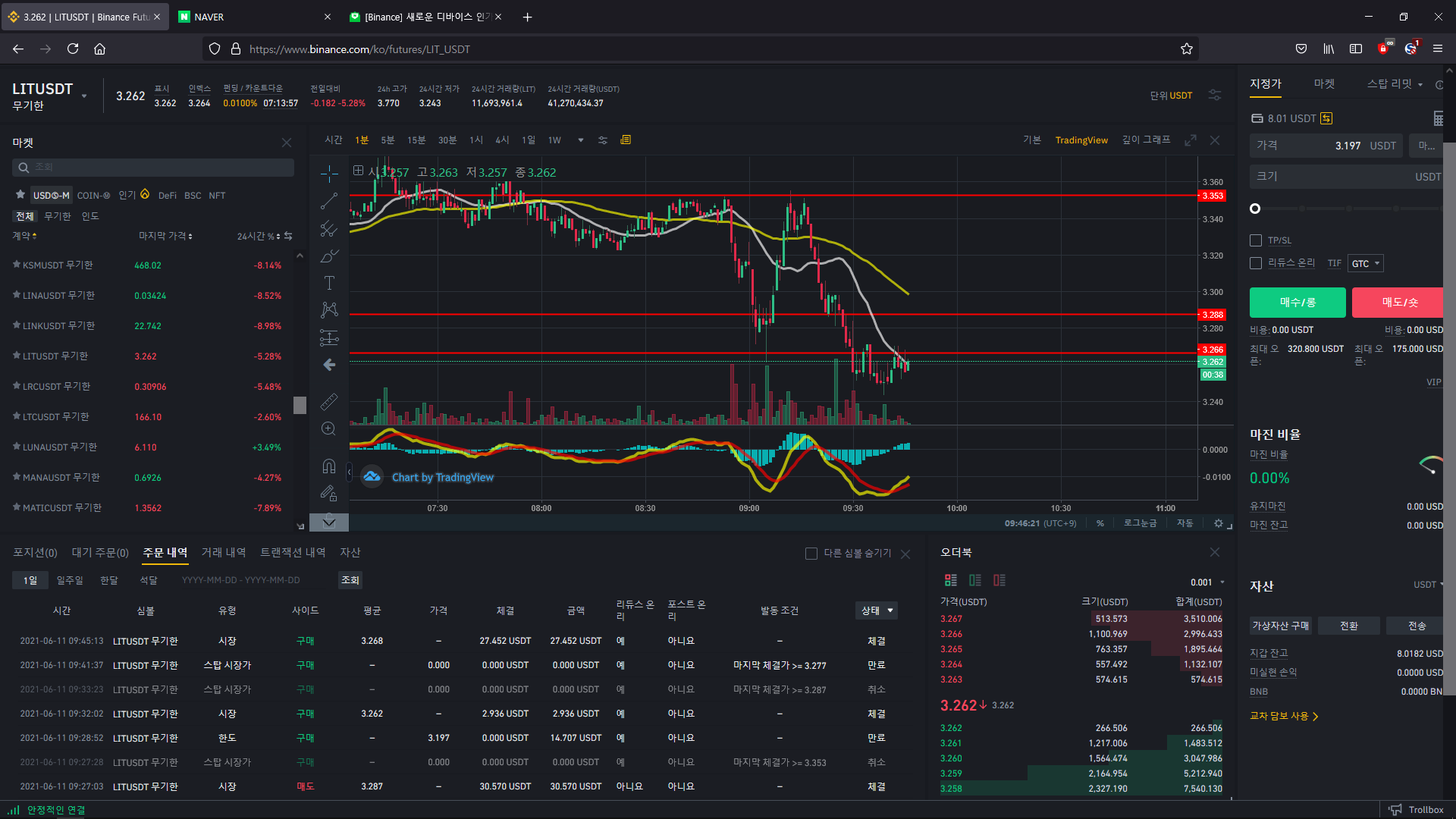Toggle hide other symbols checkbox

(811, 554)
